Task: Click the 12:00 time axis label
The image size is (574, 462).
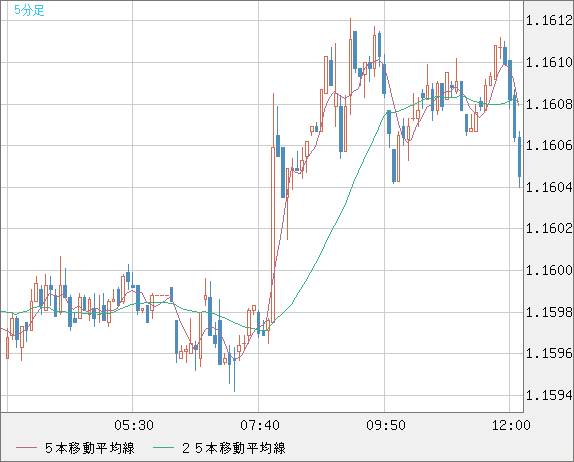Action: point(511,425)
